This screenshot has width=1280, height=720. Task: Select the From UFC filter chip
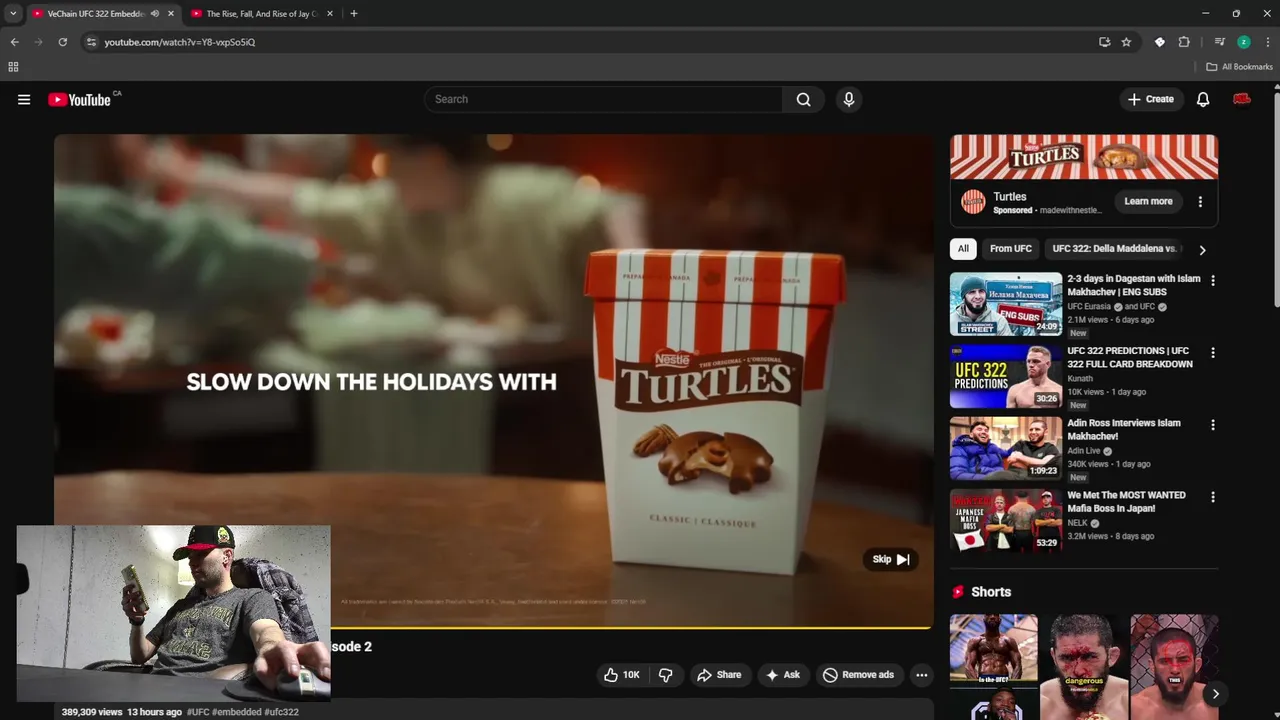coord(1010,249)
